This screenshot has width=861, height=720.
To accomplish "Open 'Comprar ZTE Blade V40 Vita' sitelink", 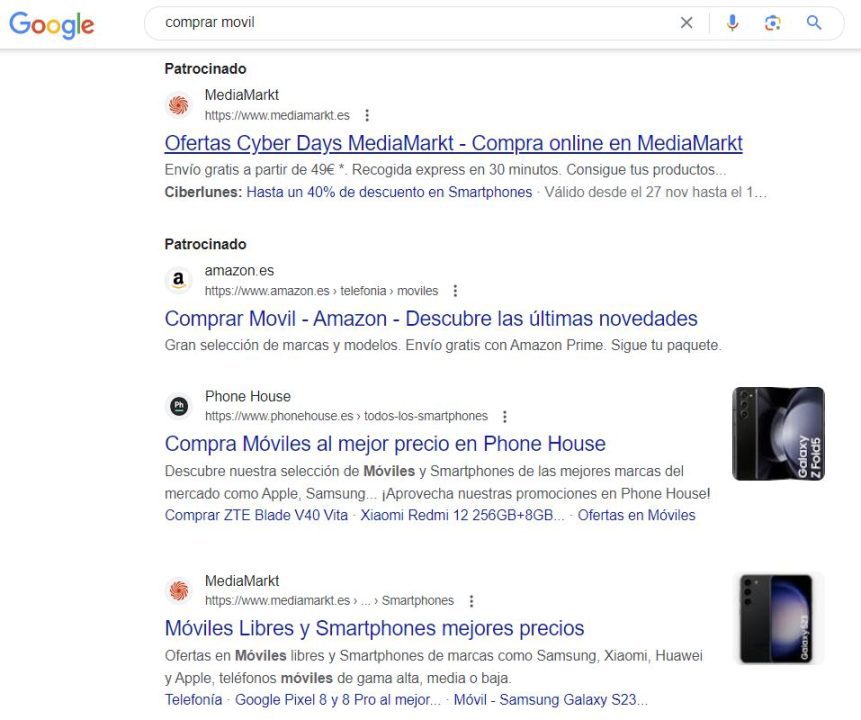I will tap(256, 515).
